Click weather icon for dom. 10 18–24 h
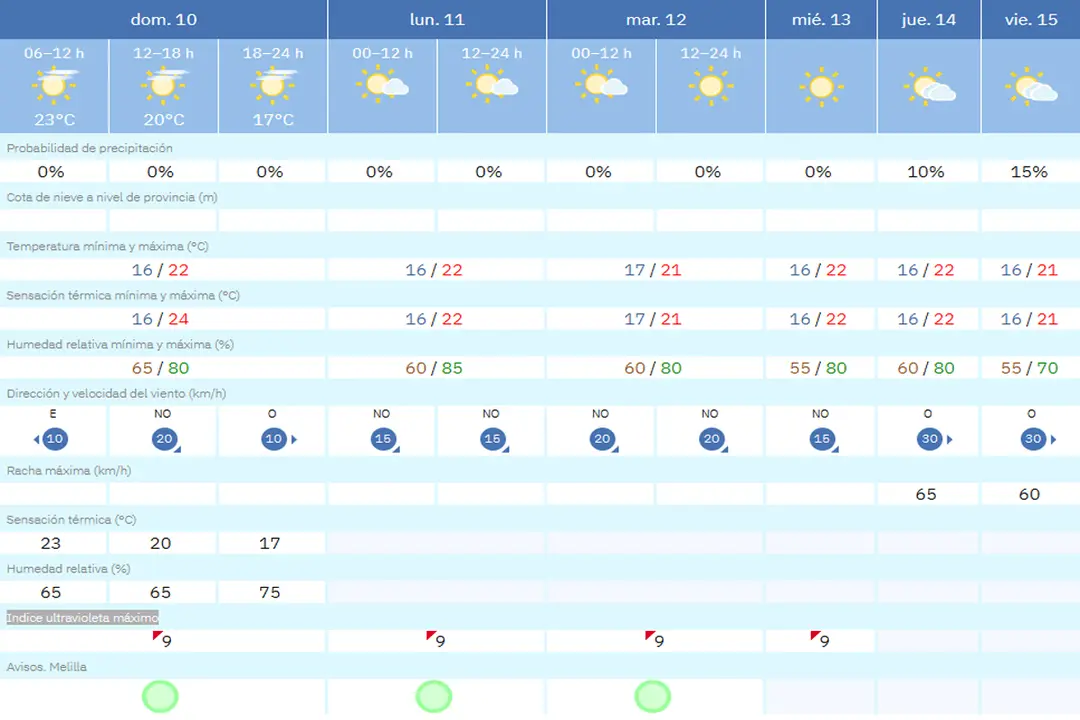Screen dimensions: 1080x720 (x=273, y=85)
